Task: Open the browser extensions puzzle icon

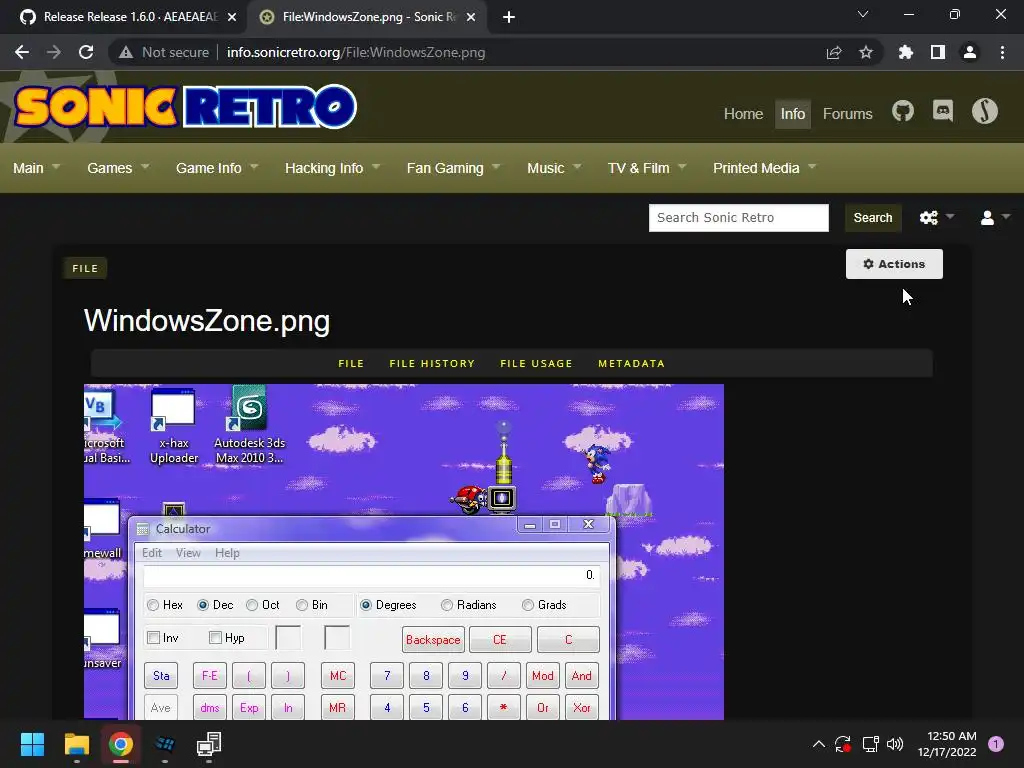Action: 905,52
